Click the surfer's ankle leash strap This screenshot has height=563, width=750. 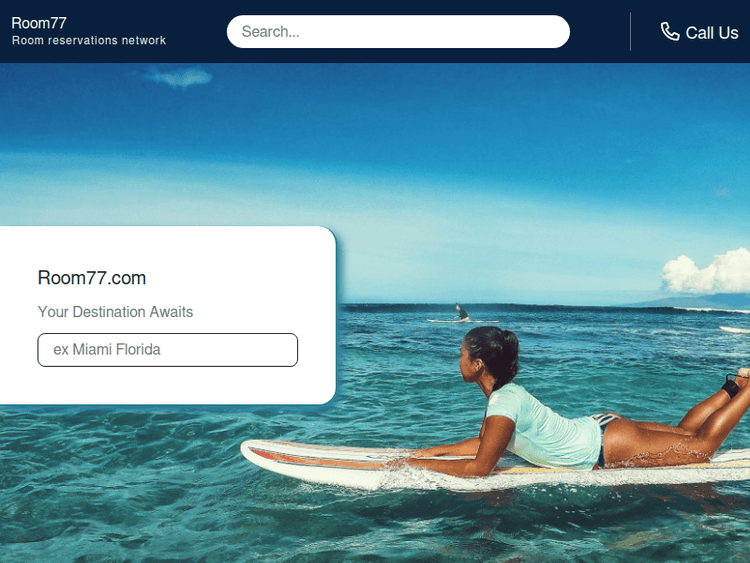[730, 386]
